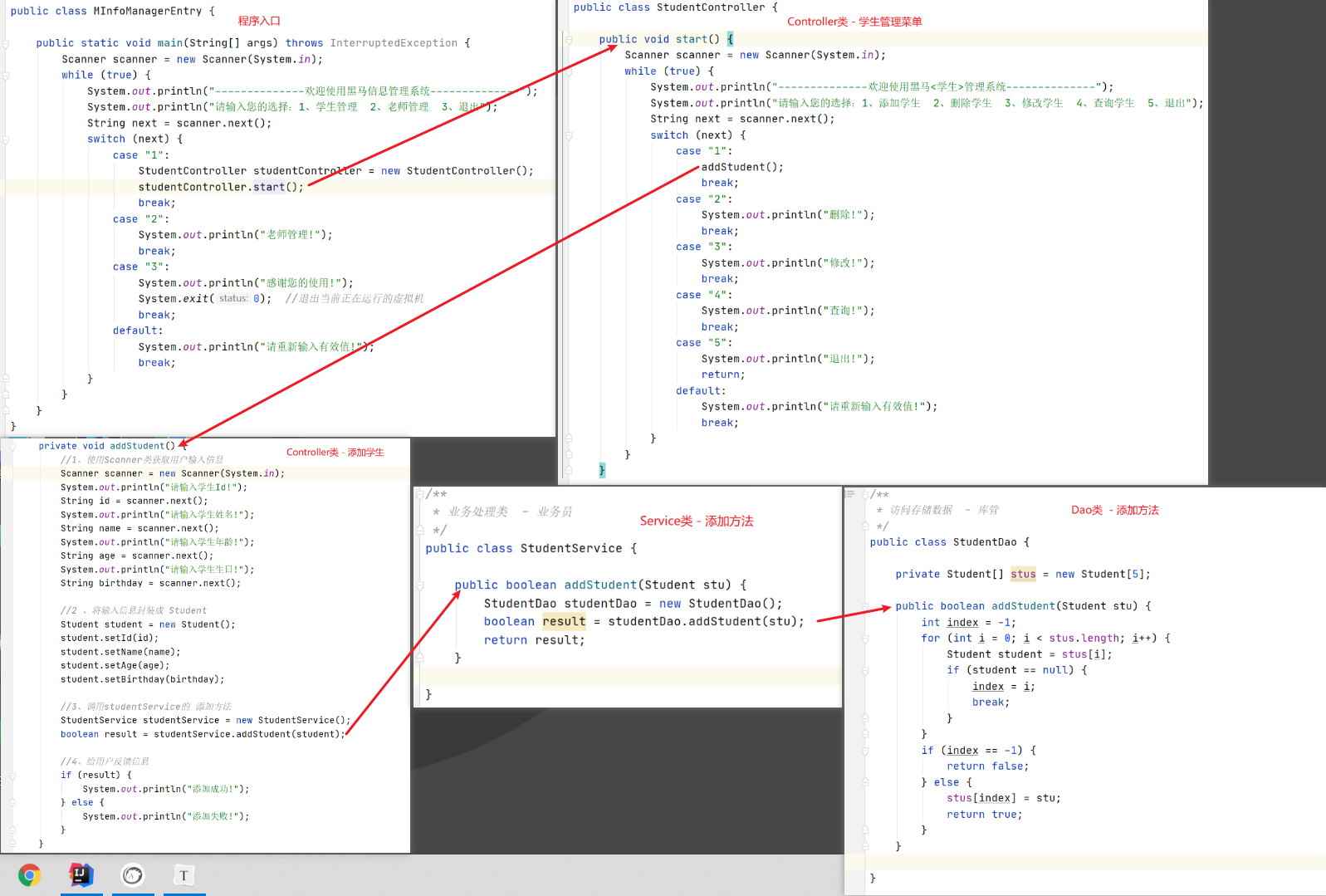Click the 'public class StudentController {' declaration
Viewport: 1326px width, 896px height.
pyautogui.click(x=675, y=7)
